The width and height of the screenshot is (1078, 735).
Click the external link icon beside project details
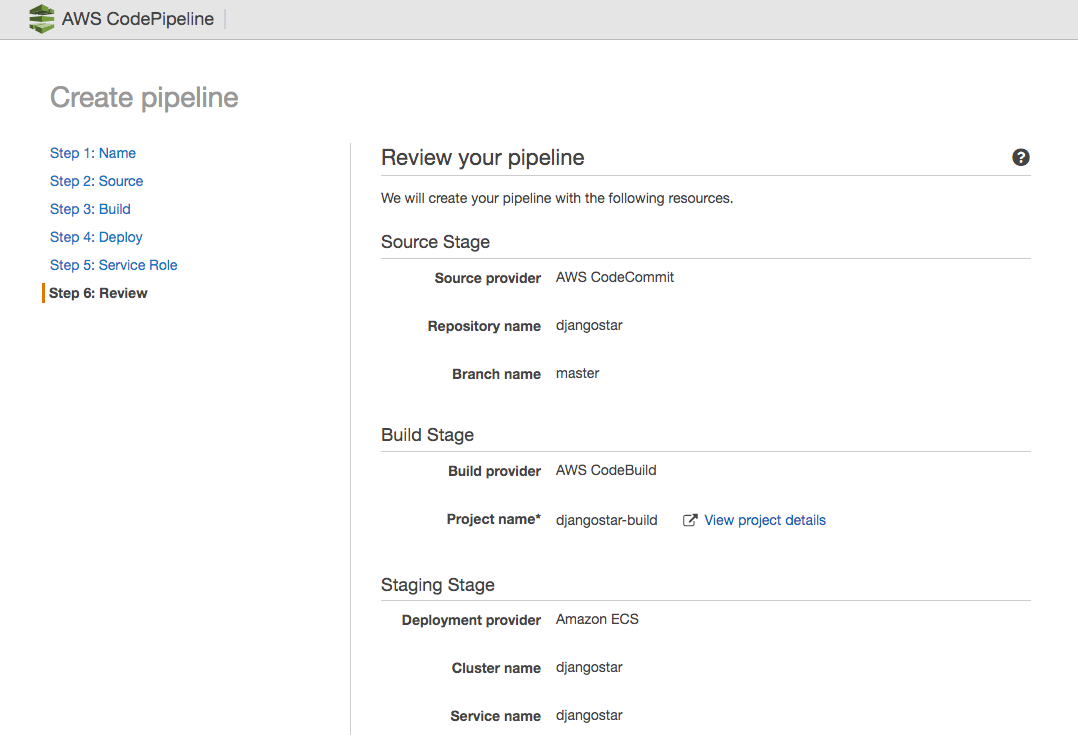coord(690,520)
